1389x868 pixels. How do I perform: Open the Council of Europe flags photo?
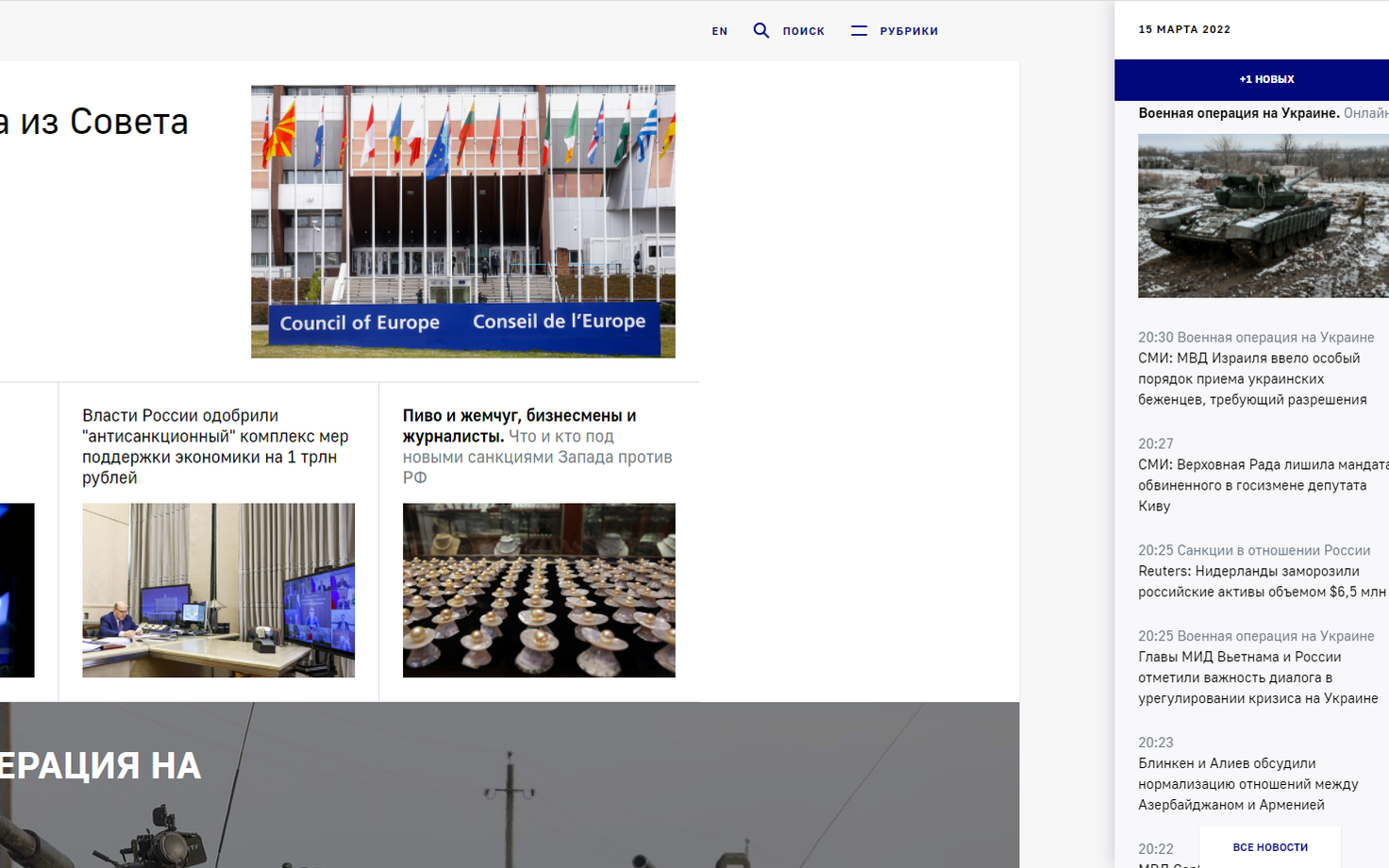(x=463, y=222)
